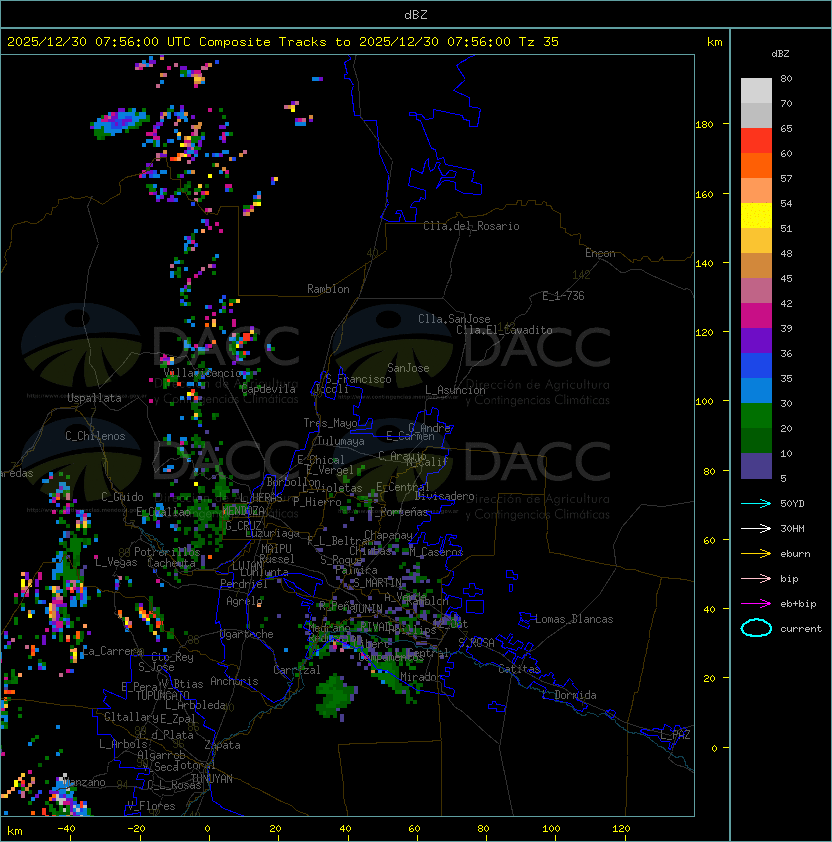
Task: Click the 'Clla.El_Cavadito' map label
Action: [504, 330]
